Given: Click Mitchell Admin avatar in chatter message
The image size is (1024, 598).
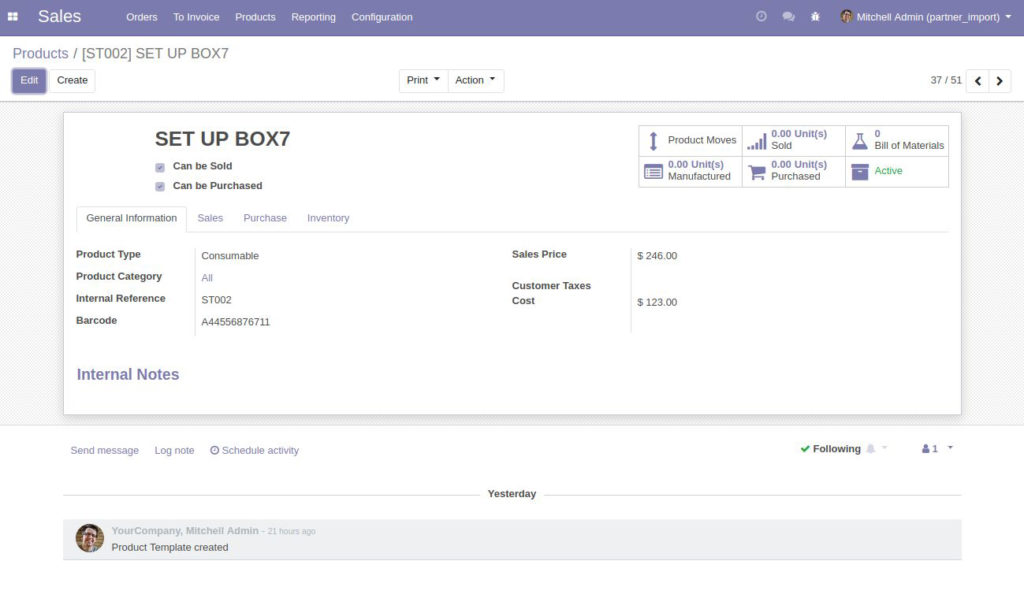Looking at the screenshot, I should 89,538.
